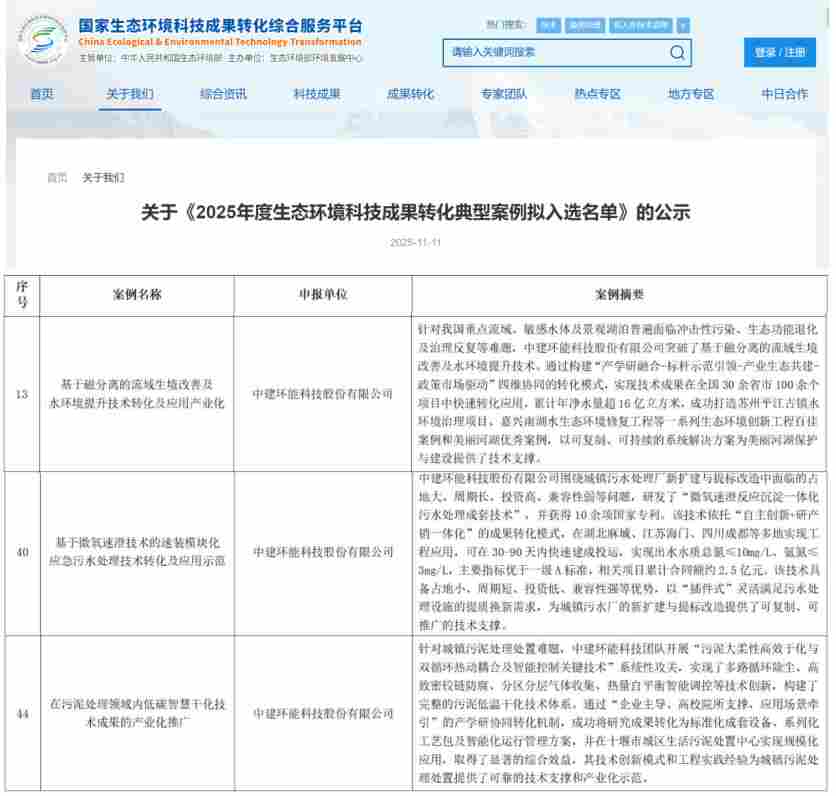Image resolution: width=836 pixels, height=796 pixels.
Task: Click serial number 40 cell
Action: pyautogui.click(x=22, y=552)
